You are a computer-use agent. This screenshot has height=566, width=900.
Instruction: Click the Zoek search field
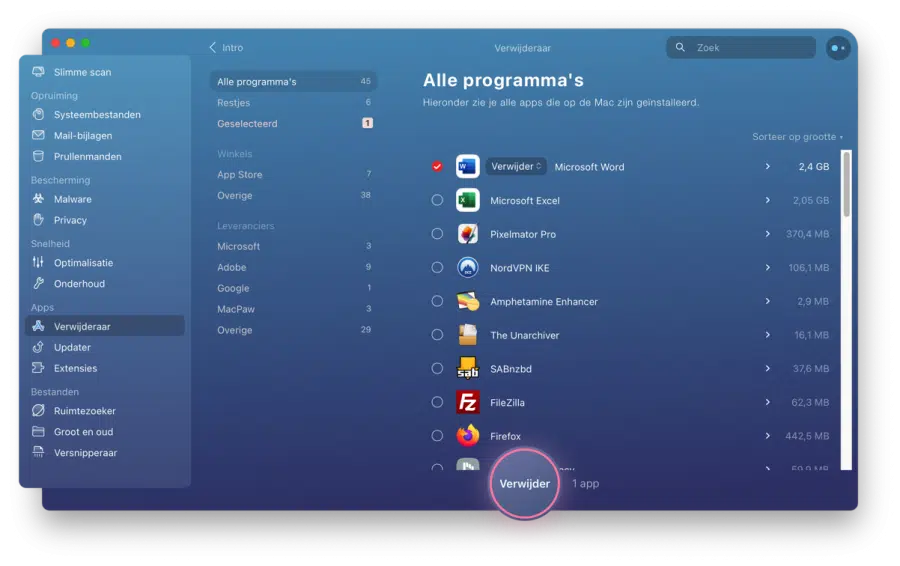(740, 48)
